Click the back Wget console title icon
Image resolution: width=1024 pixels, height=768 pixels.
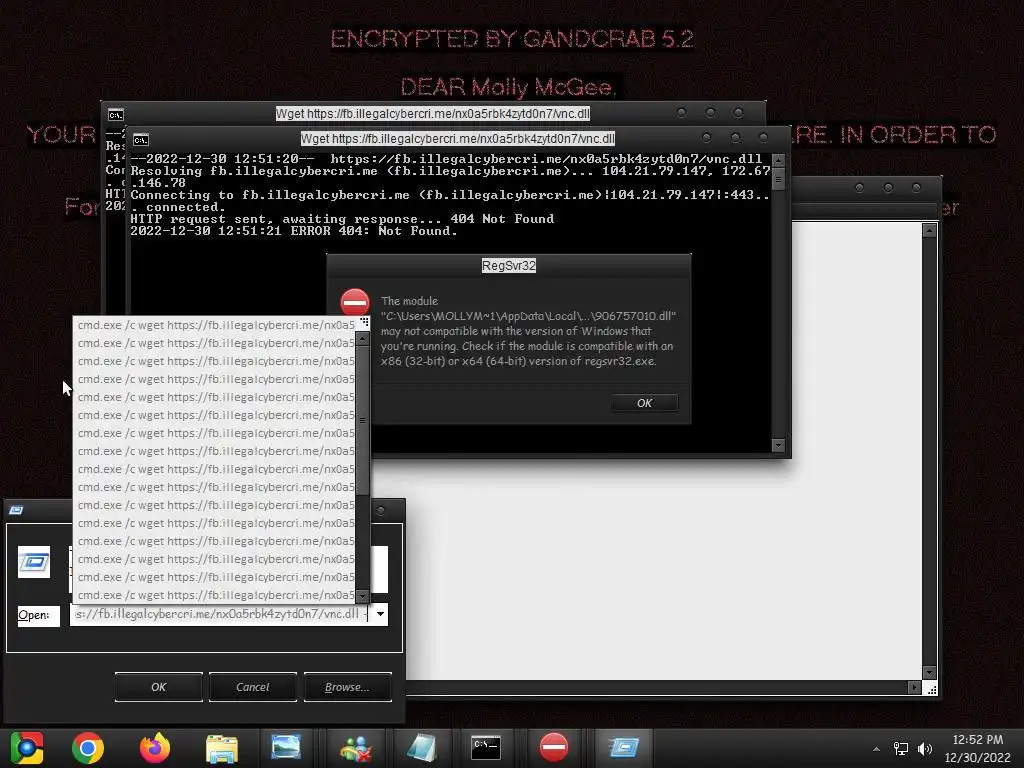tap(116, 115)
